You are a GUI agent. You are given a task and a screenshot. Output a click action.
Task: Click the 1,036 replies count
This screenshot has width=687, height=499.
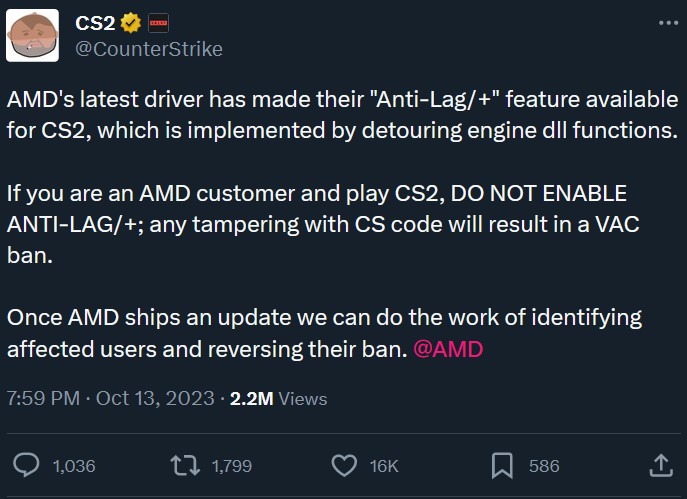(73, 466)
